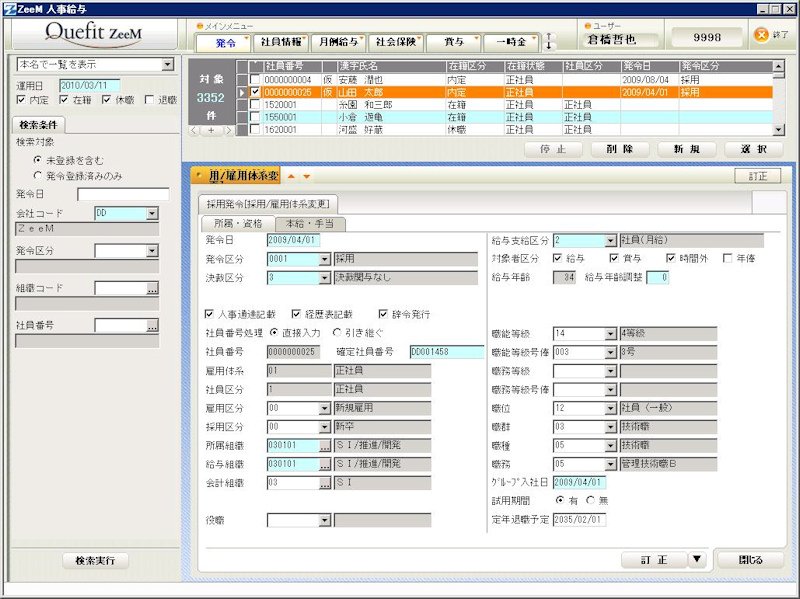Click the row pointer arrow for 山田 太郎
The height and width of the screenshot is (599, 800).
pyautogui.click(x=242, y=92)
